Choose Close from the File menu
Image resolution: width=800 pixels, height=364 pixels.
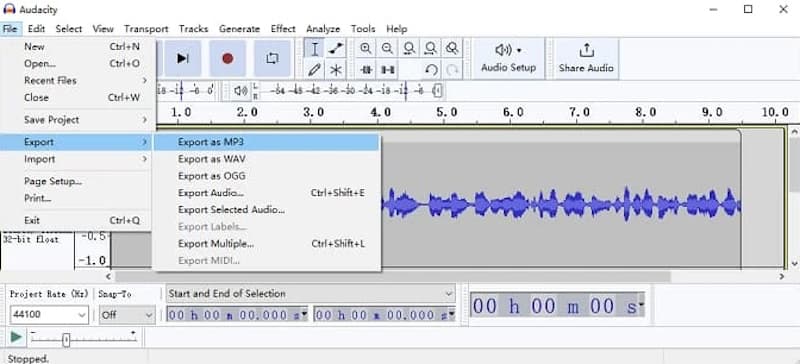76,97
